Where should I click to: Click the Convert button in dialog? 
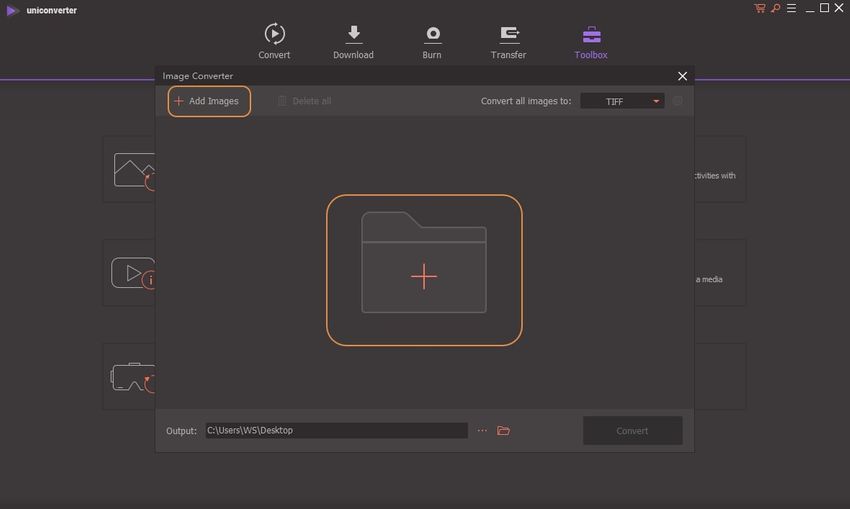point(632,431)
